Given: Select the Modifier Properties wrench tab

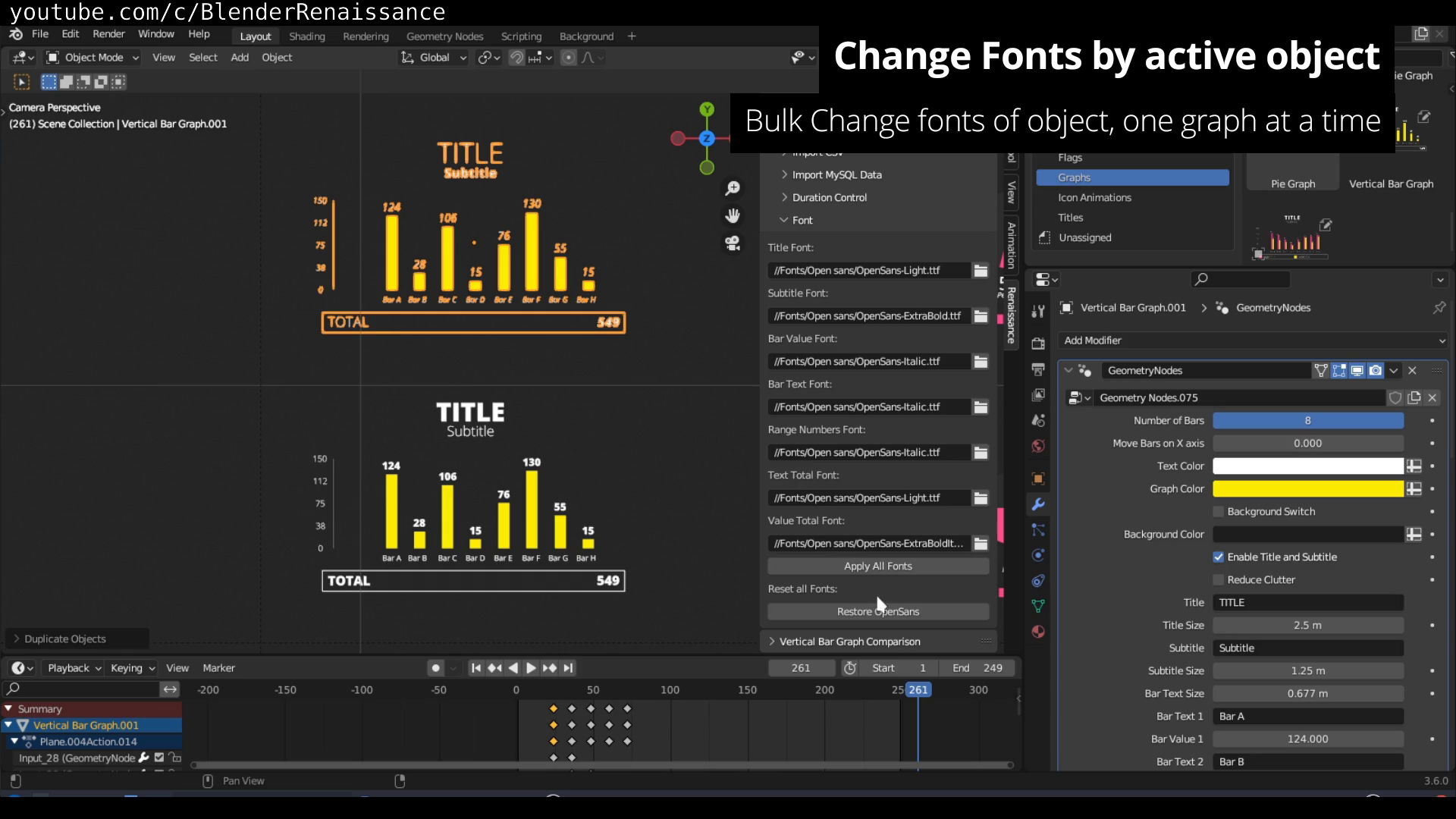Looking at the screenshot, I should pos(1038,504).
